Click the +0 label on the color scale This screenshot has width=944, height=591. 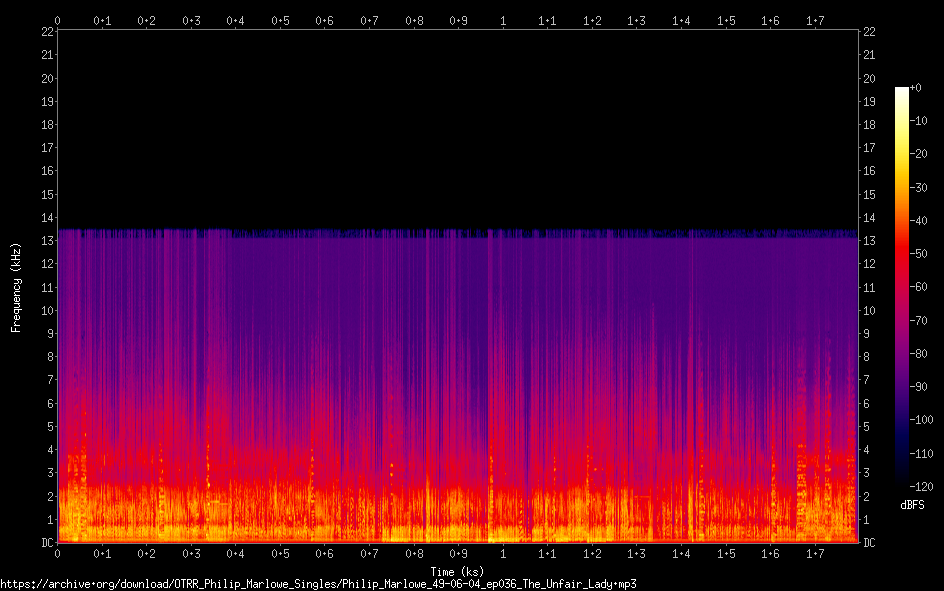916,88
